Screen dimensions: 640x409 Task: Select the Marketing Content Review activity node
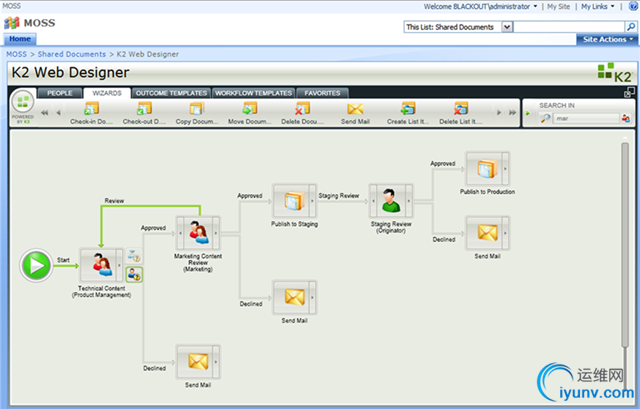(198, 233)
